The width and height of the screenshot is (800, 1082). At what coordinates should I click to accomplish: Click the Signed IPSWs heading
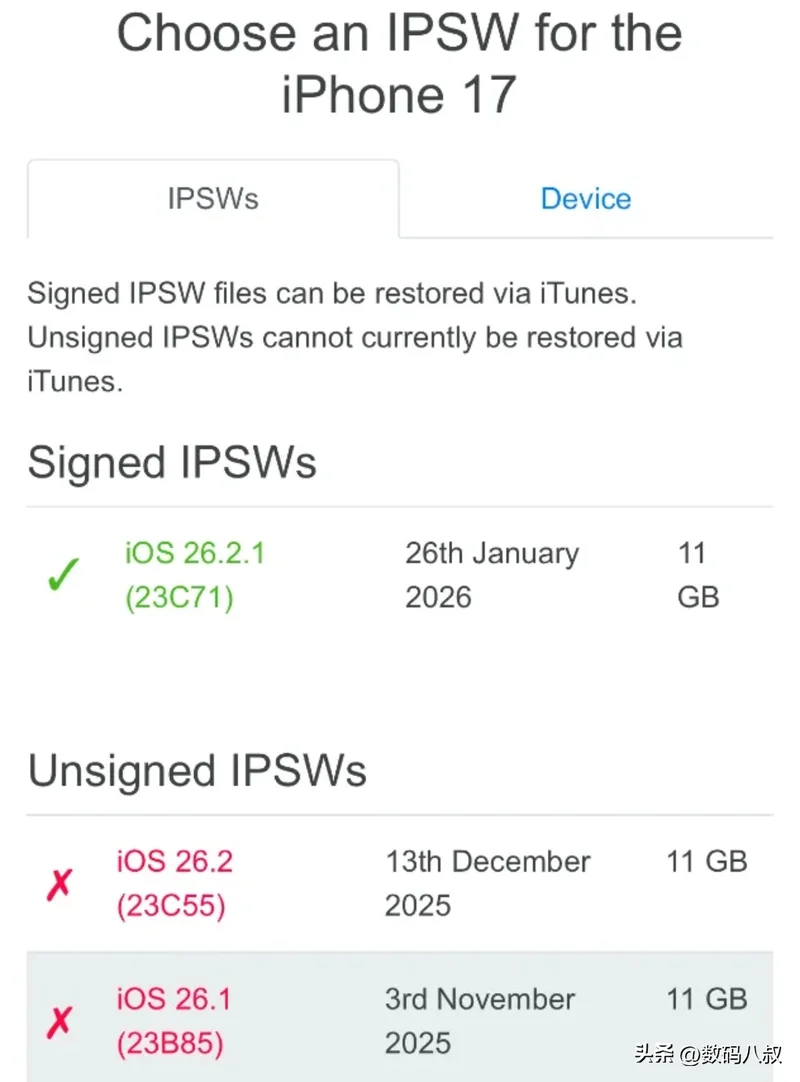coord(172,463)
